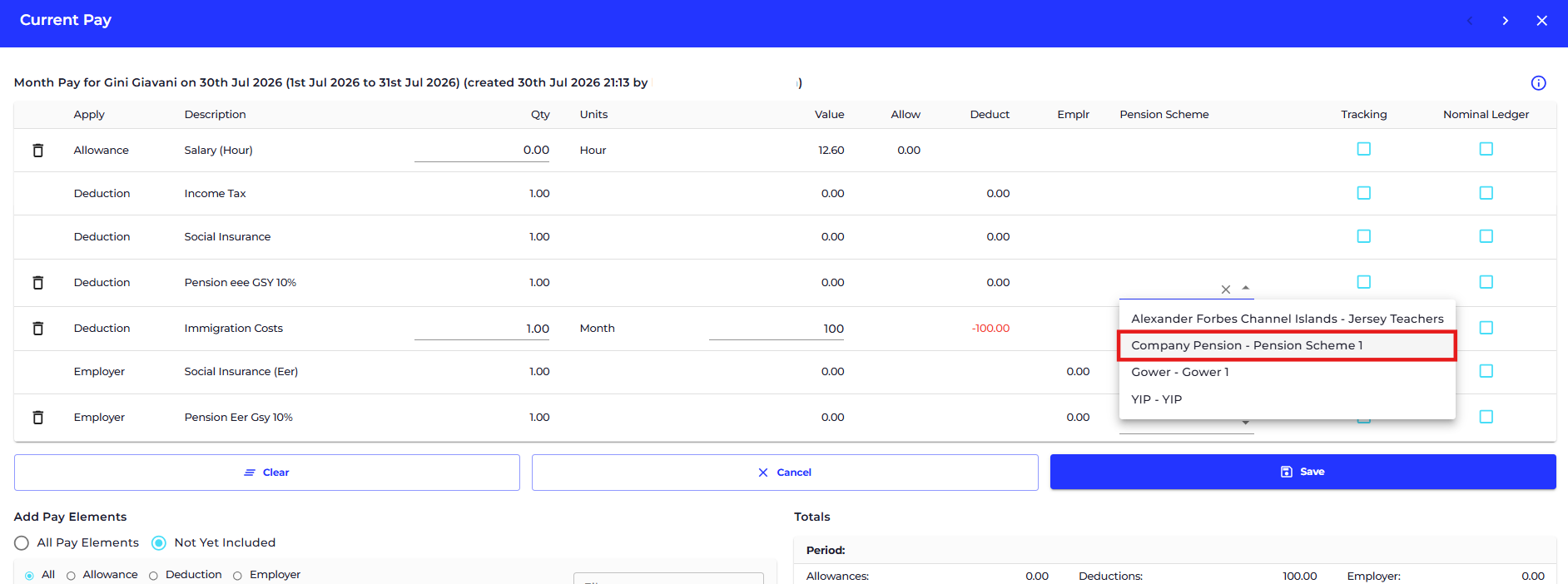Enable Nominal Ledger for Salary (Hour)
The image size is (1568, 584).
click(1486, 149)
